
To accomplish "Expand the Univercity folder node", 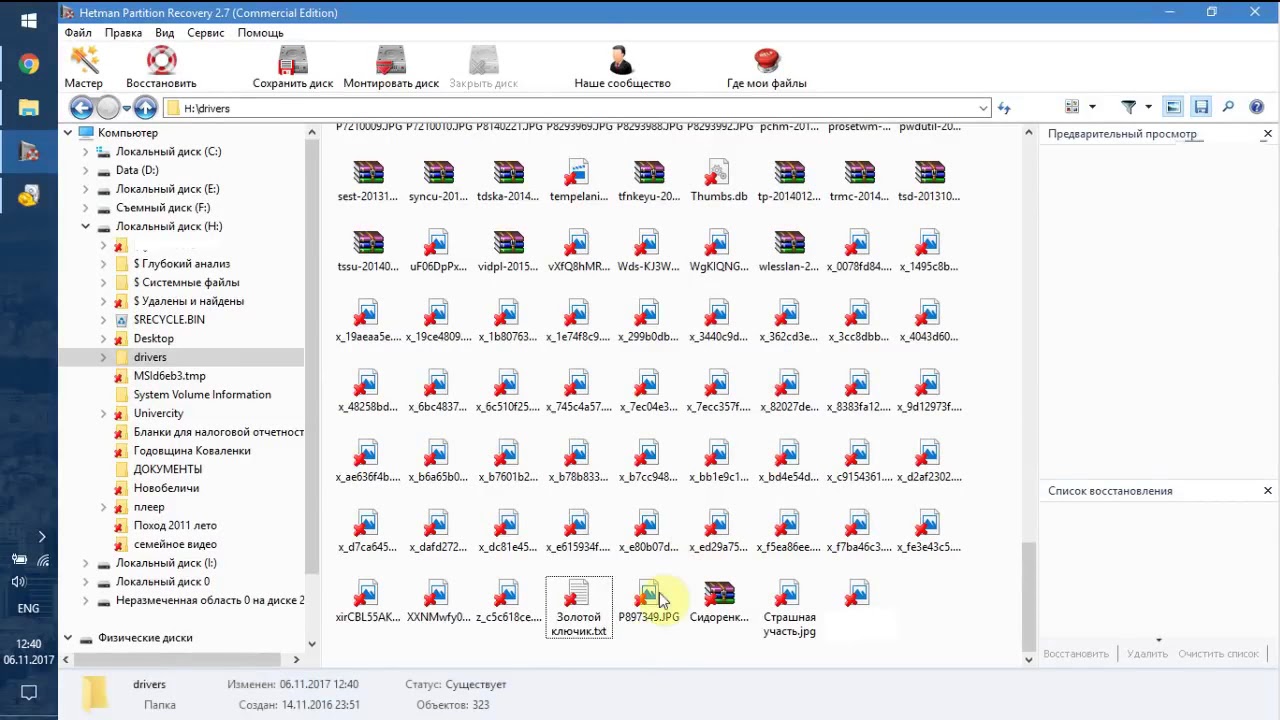I will coord(104,413).
